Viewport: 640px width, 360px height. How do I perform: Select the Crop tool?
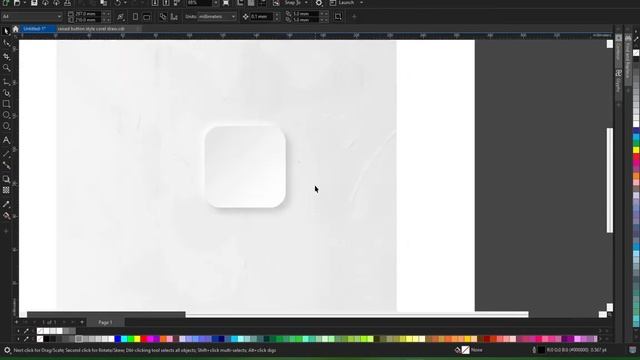tap(6, 56)
